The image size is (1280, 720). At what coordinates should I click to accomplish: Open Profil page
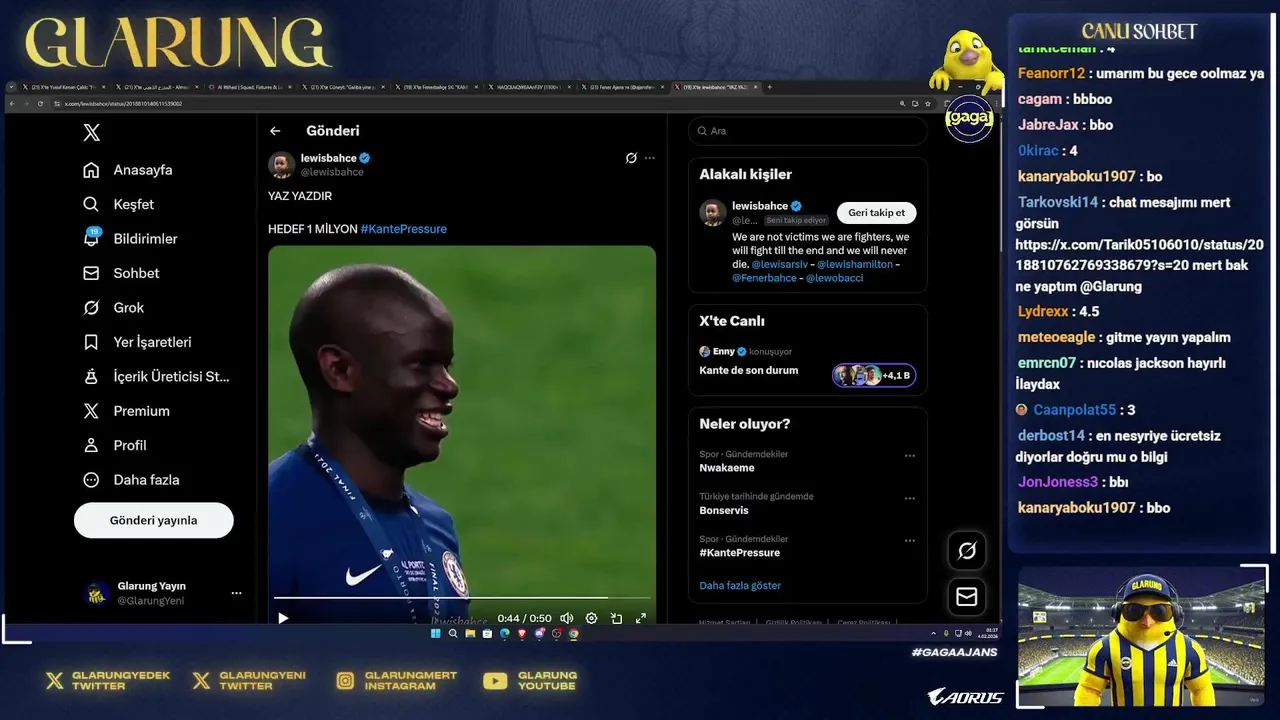[115, 445]
